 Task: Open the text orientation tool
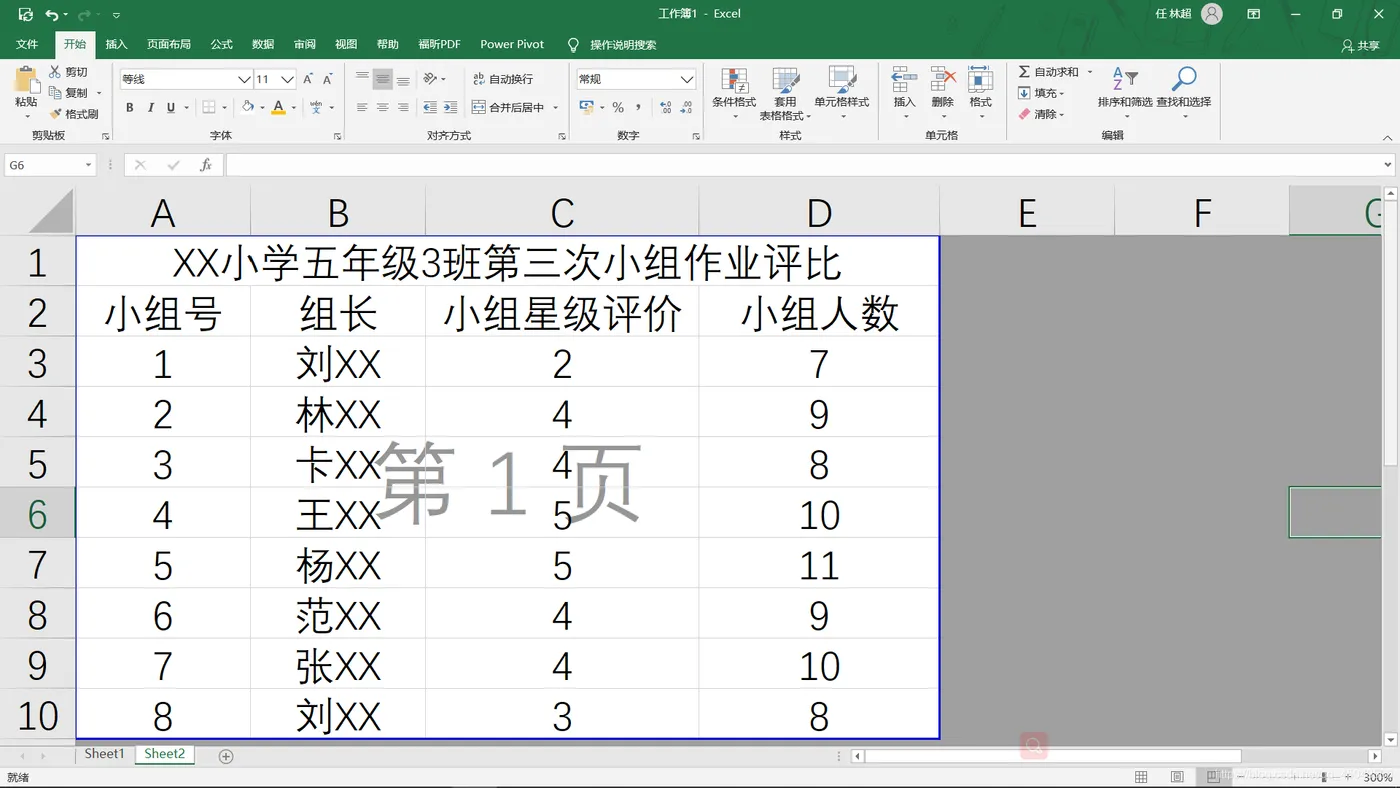click(431, 79)
